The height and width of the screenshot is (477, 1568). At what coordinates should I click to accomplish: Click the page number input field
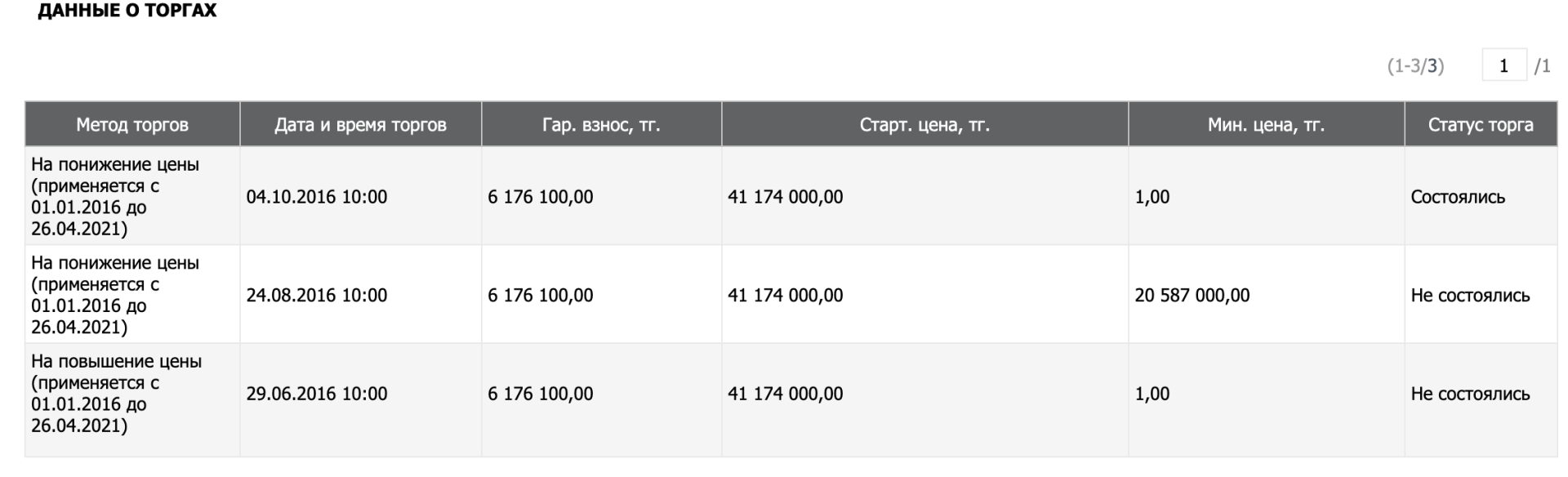pyautogui.click(x=1503, y=66)
